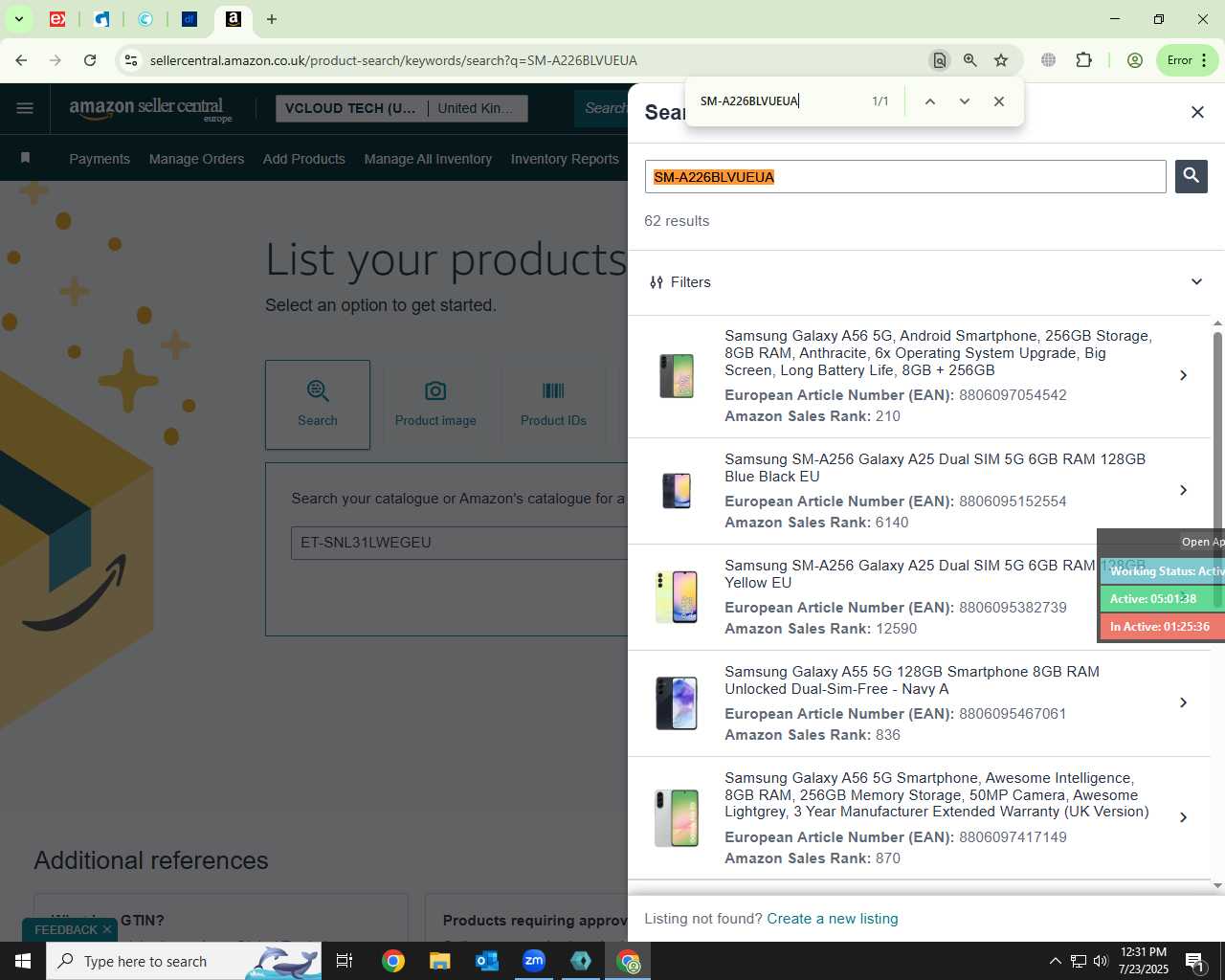Switch to the first red ex tab
Viewport: 1225px width, 980px height.
point(57,19)
